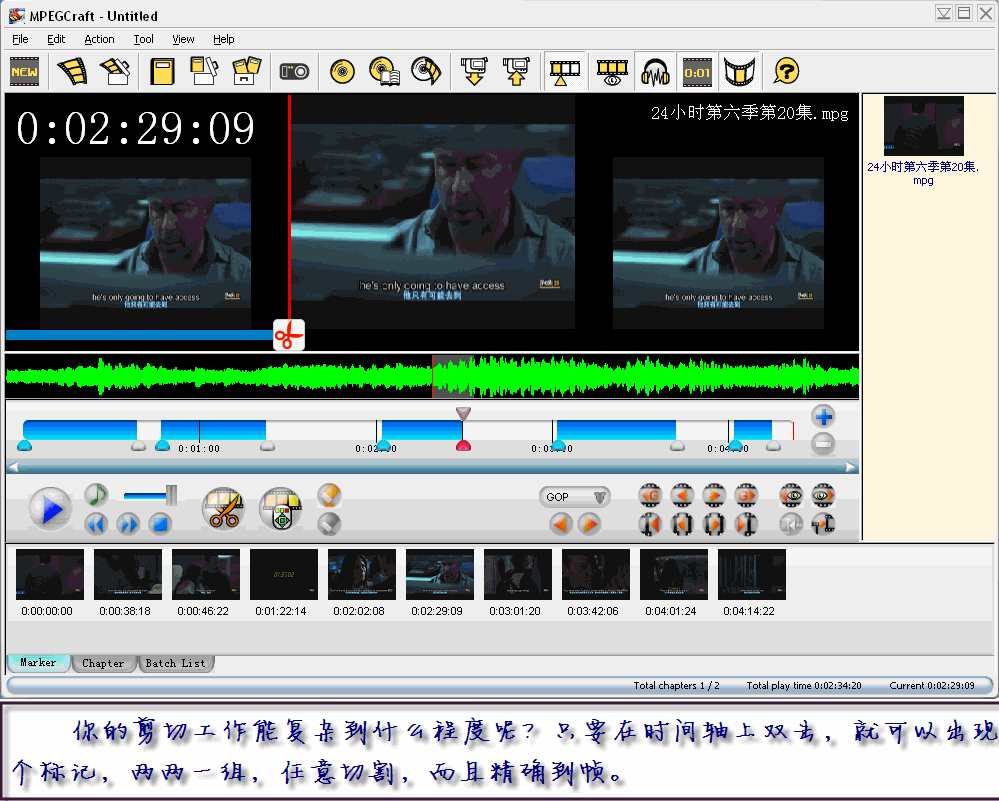The height and width of the screenshot is (801, 999).
Task: Click the Total chapters 1 / 2 status text
Action: click(676, 686)
